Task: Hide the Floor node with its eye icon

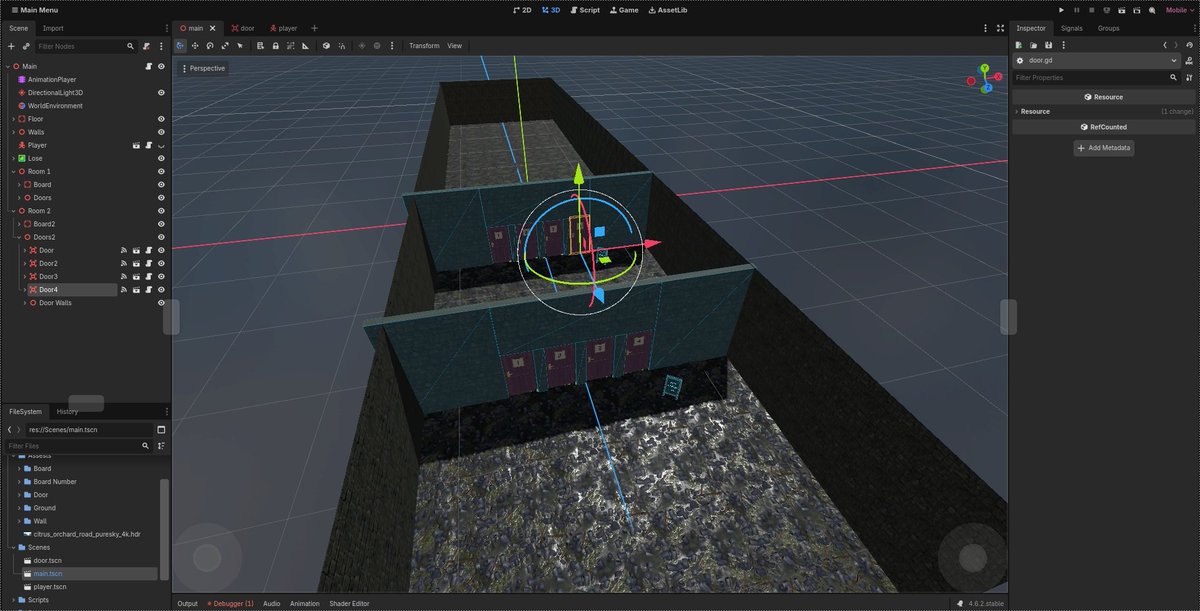Action: tap(161, 119)
